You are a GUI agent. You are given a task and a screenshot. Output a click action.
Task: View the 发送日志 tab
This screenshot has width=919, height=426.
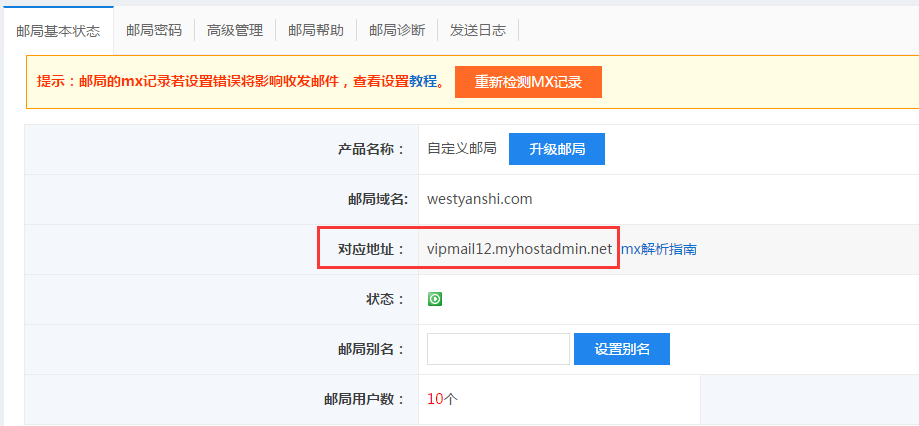pyautogui.click(x=478, y=31)
